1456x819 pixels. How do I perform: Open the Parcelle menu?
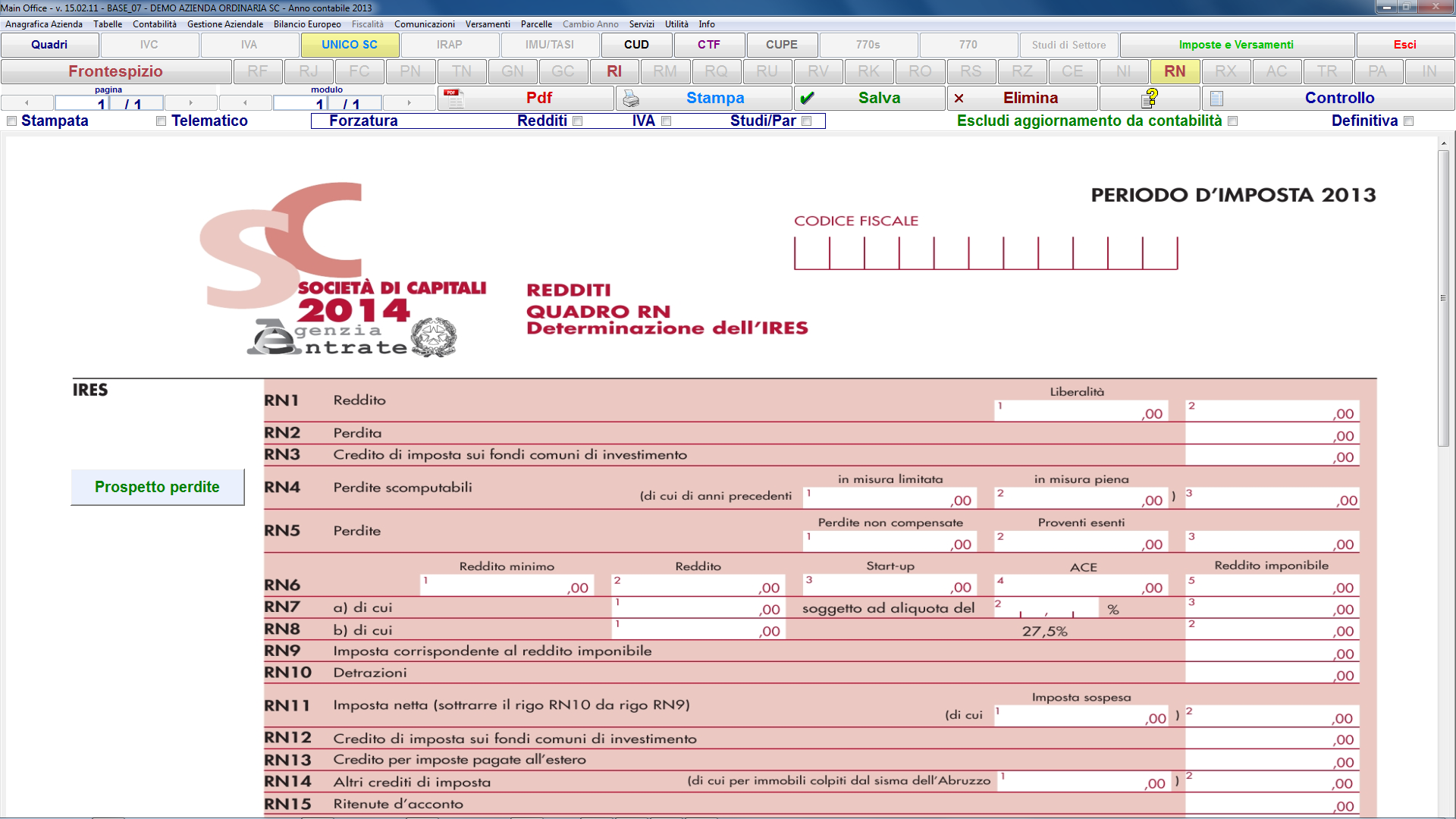pos(536,24)
